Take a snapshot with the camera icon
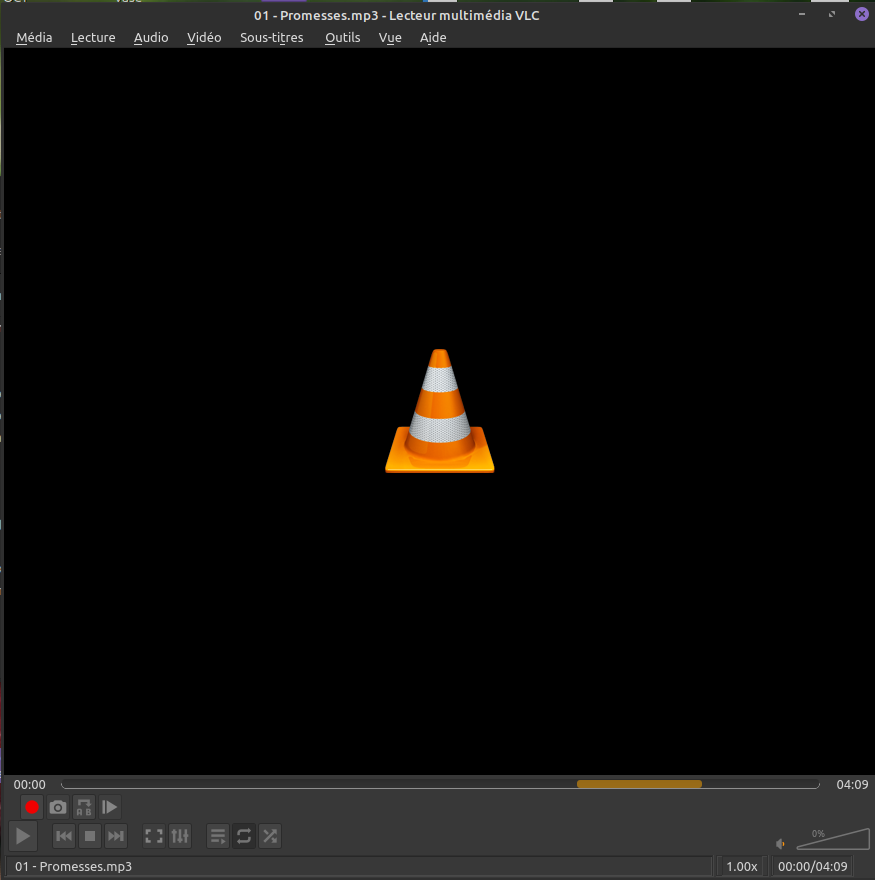 [58, 807]
